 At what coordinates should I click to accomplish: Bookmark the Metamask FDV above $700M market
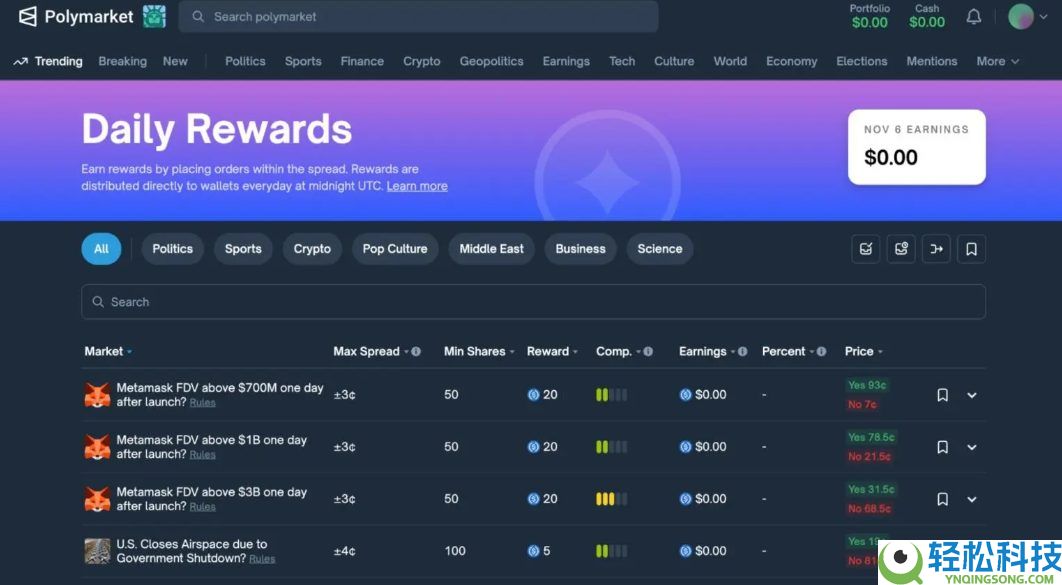942,395
